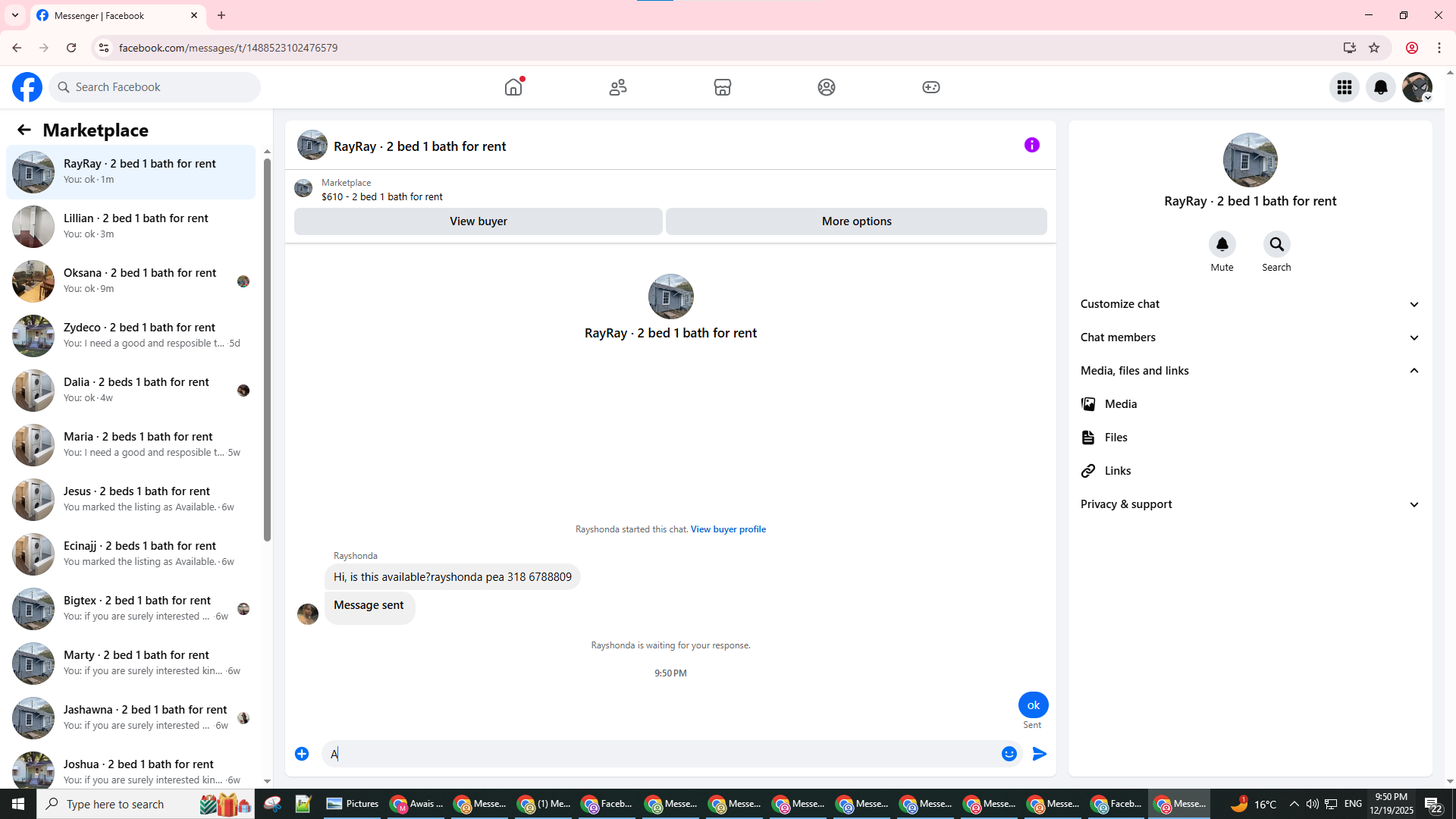Click the emoji picker icon
Screen dimensions: 1456x819
coord(1009,754)
